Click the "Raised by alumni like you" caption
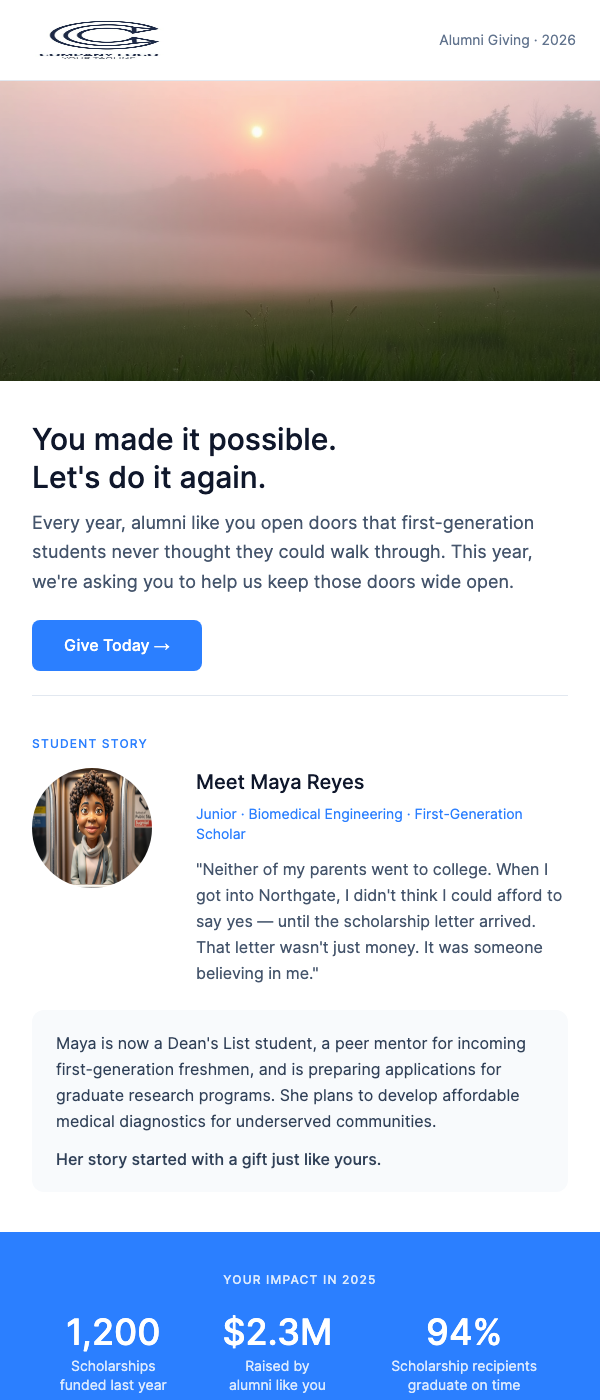 [x=277, y=1375]
